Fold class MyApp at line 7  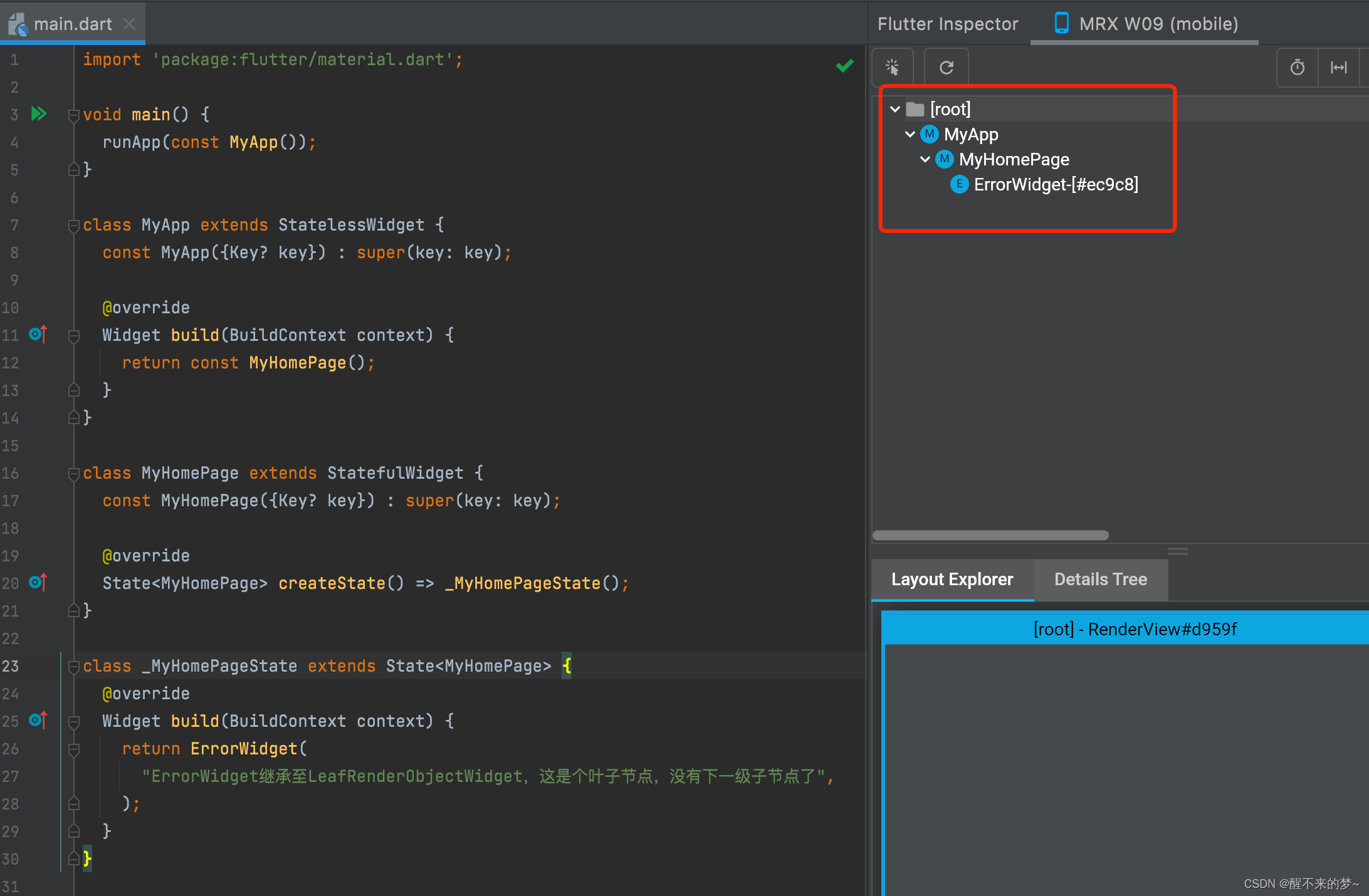[74, 225]
